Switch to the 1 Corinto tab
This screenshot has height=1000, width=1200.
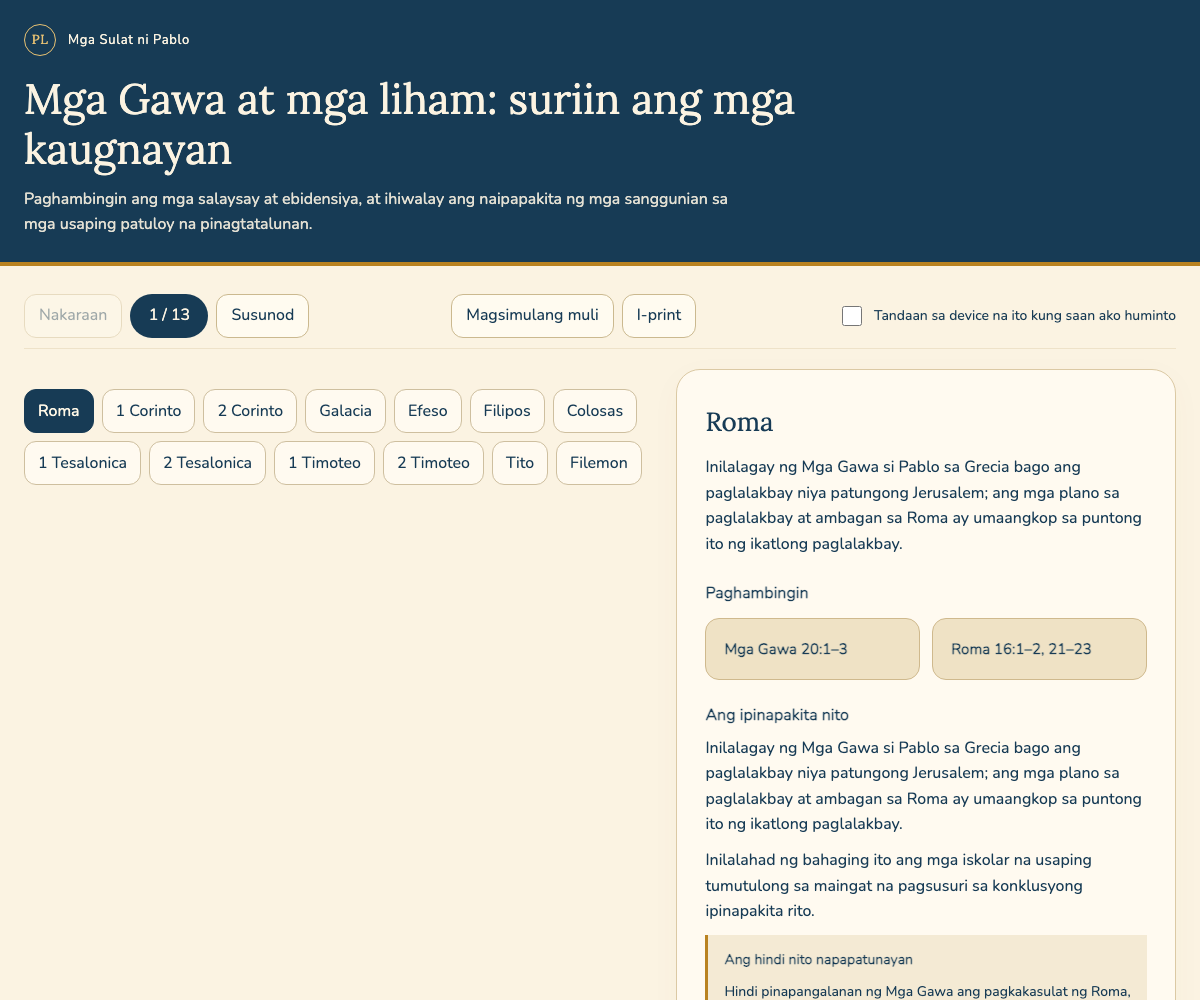click(149, 411)
